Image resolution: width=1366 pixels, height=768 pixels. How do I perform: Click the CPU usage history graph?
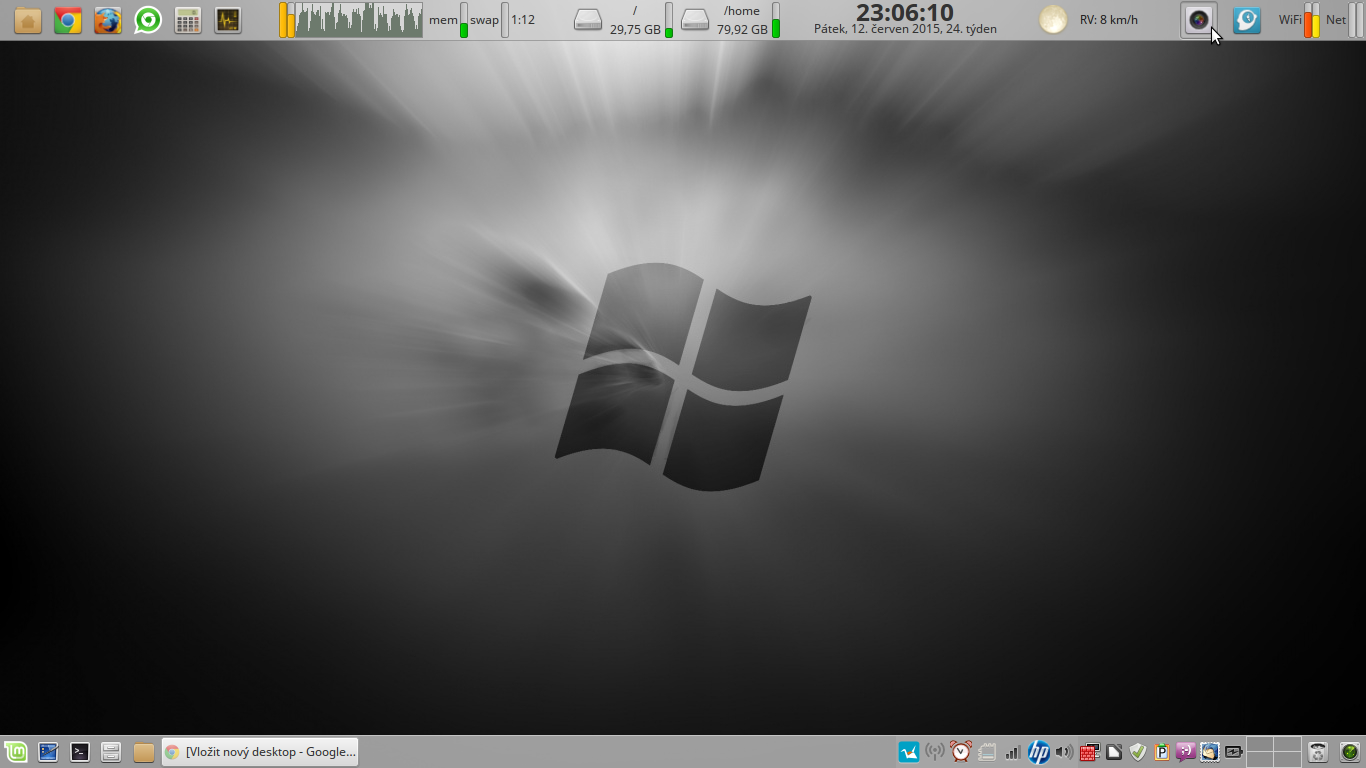click(x=359, y=20)
